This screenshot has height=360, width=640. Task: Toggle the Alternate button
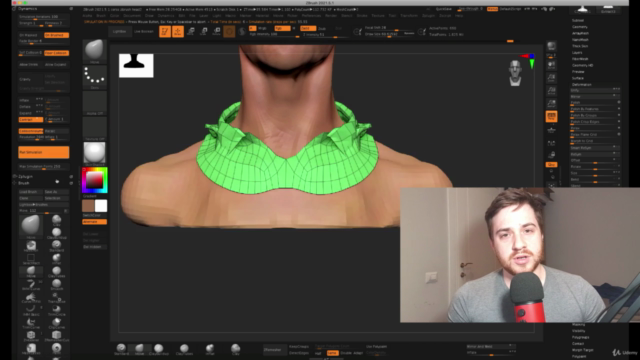[x=94, y=222]
